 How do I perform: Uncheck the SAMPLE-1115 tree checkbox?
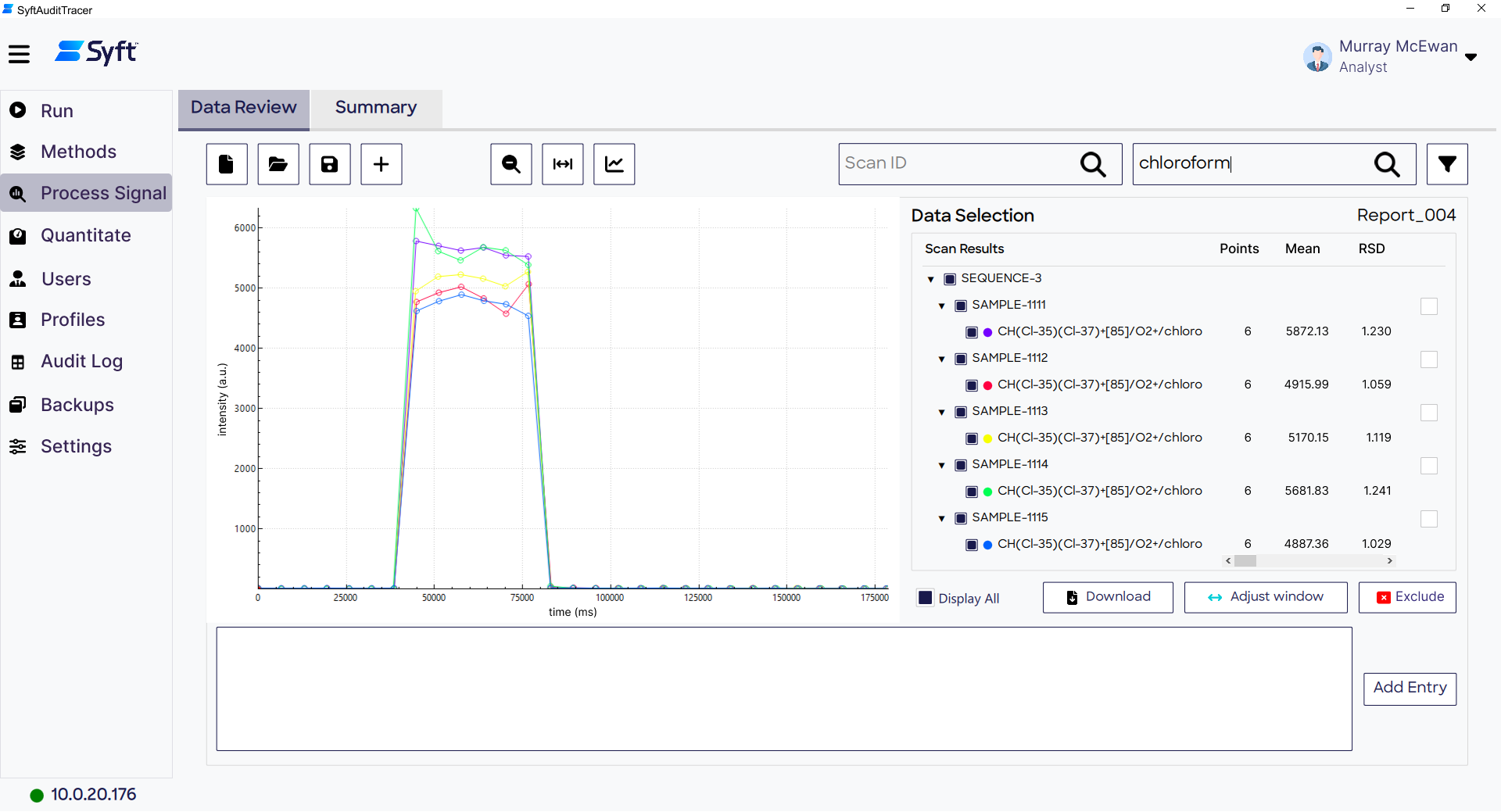point(961,518)
